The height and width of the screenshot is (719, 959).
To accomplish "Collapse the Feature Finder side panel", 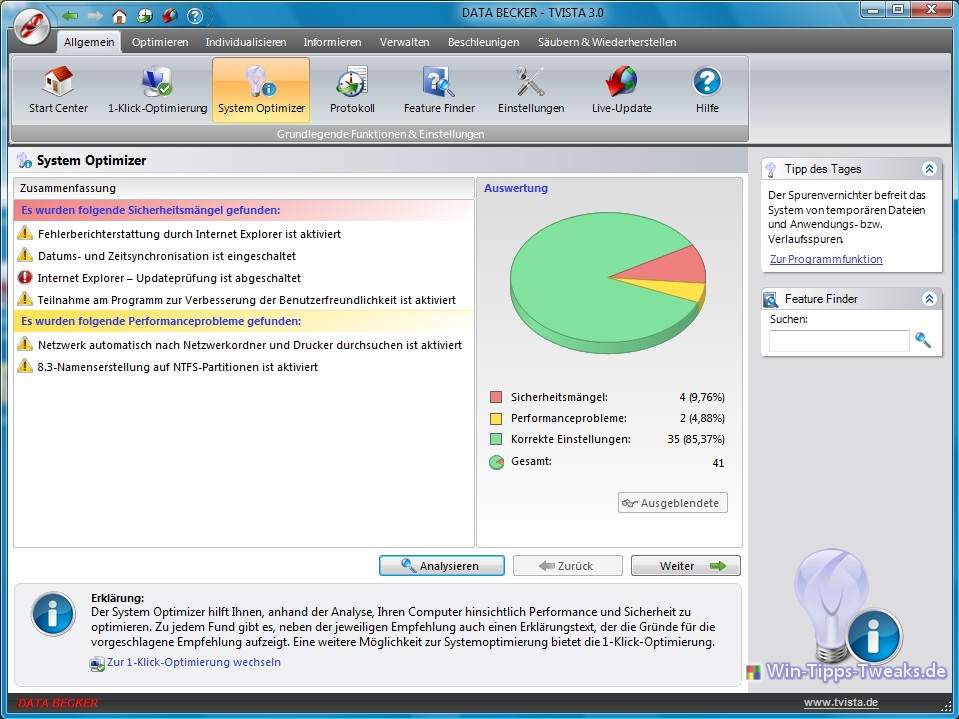I will tap(929, 298).
